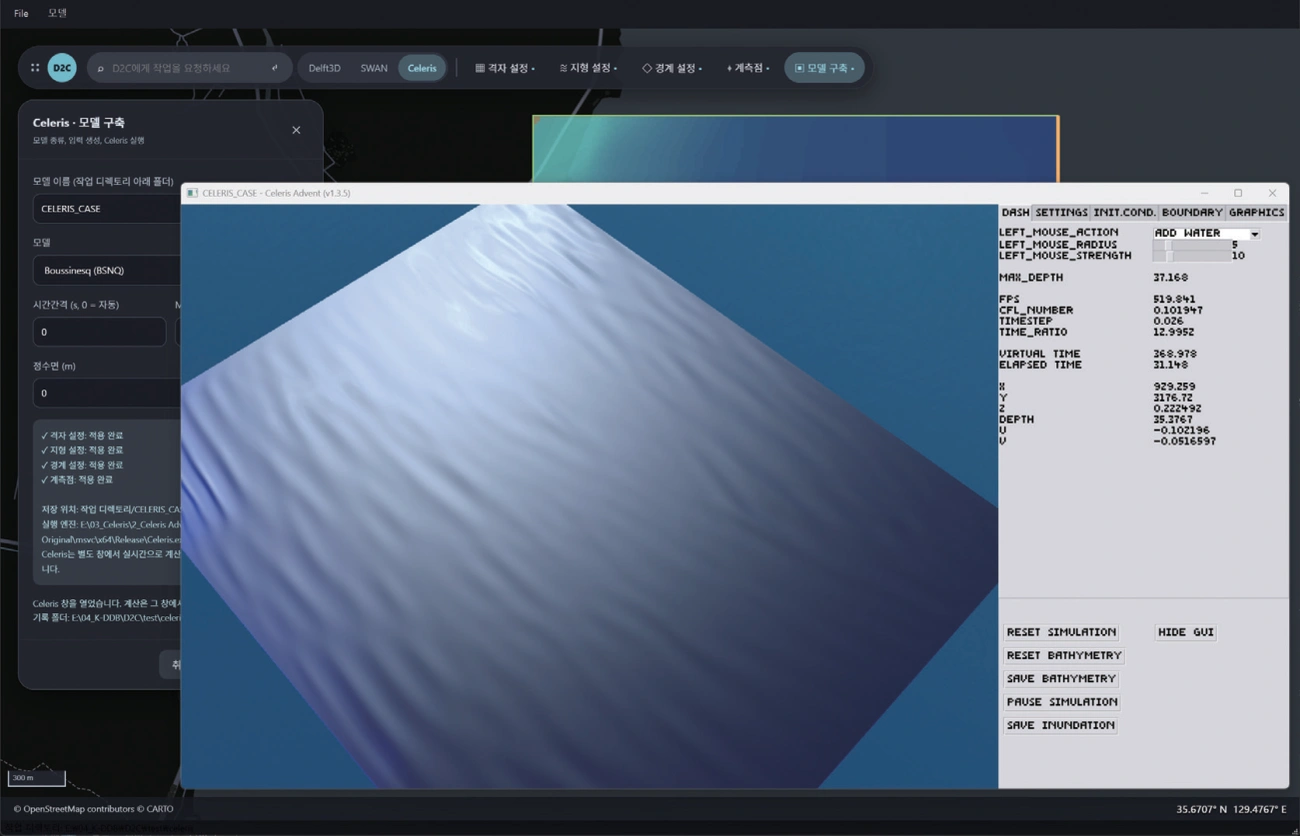Open the 계측점 dropdown

pos(748,68)
